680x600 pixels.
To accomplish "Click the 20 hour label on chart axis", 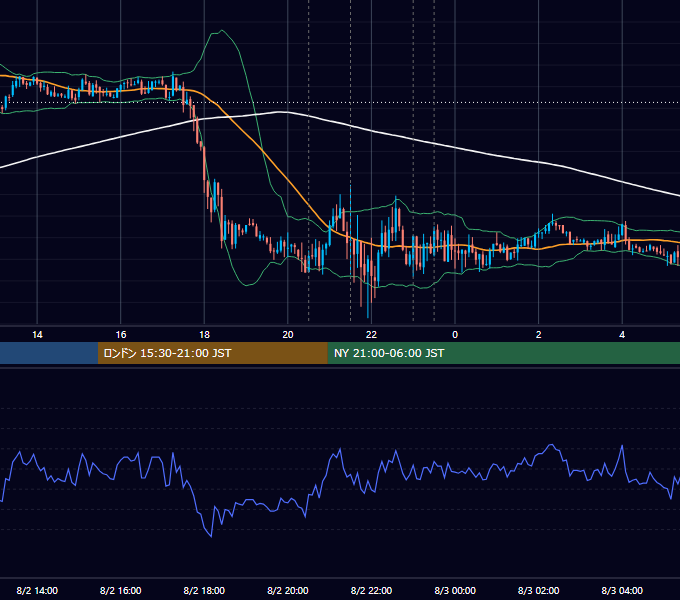I will coord(288,335).
